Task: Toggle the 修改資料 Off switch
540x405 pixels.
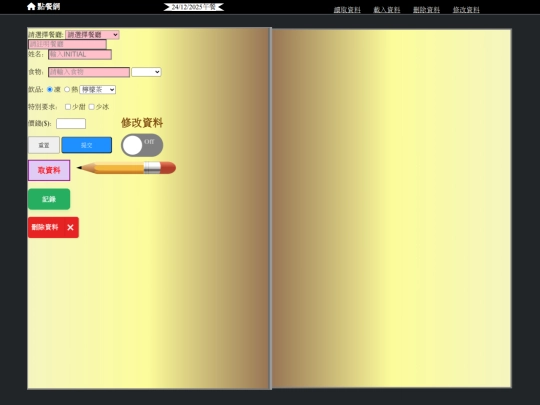Action: click(x=142, y=145)
